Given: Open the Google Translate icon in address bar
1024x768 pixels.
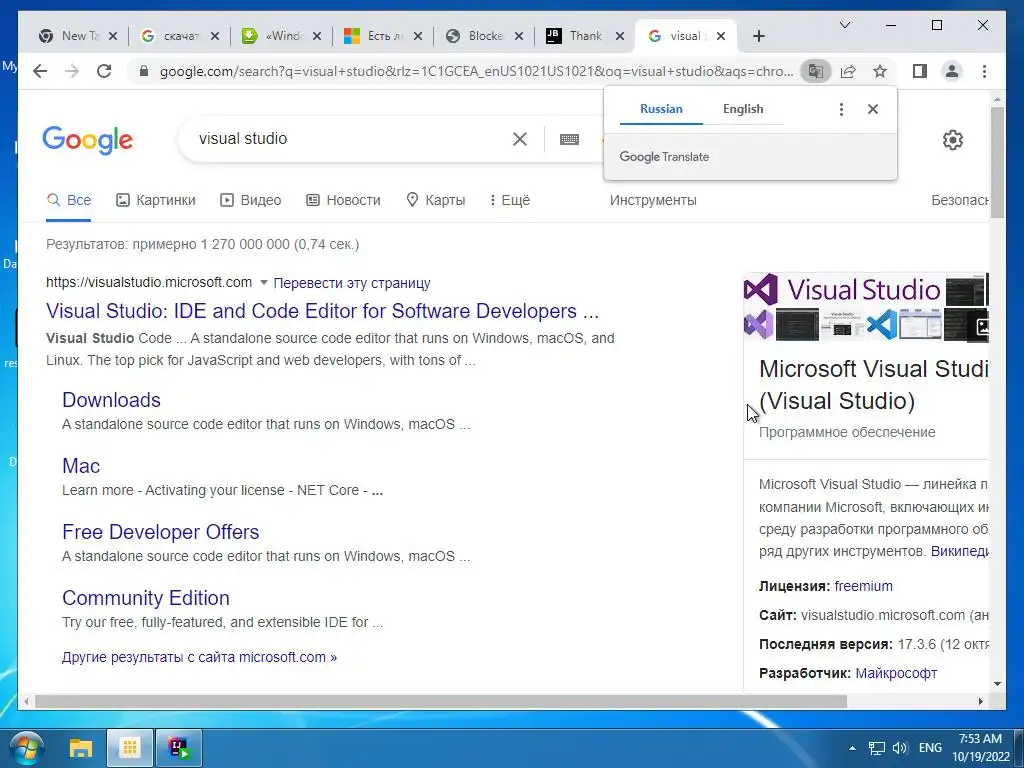Looking at the screenshot, I should tap(816, 71).
